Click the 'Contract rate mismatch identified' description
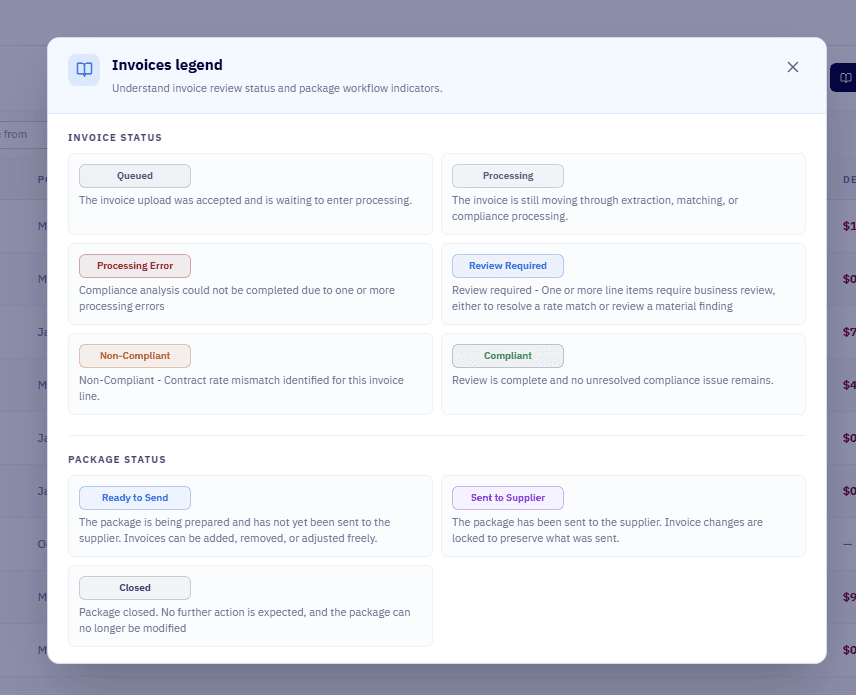This screenshot has height=695, width=856. point(241,388)
